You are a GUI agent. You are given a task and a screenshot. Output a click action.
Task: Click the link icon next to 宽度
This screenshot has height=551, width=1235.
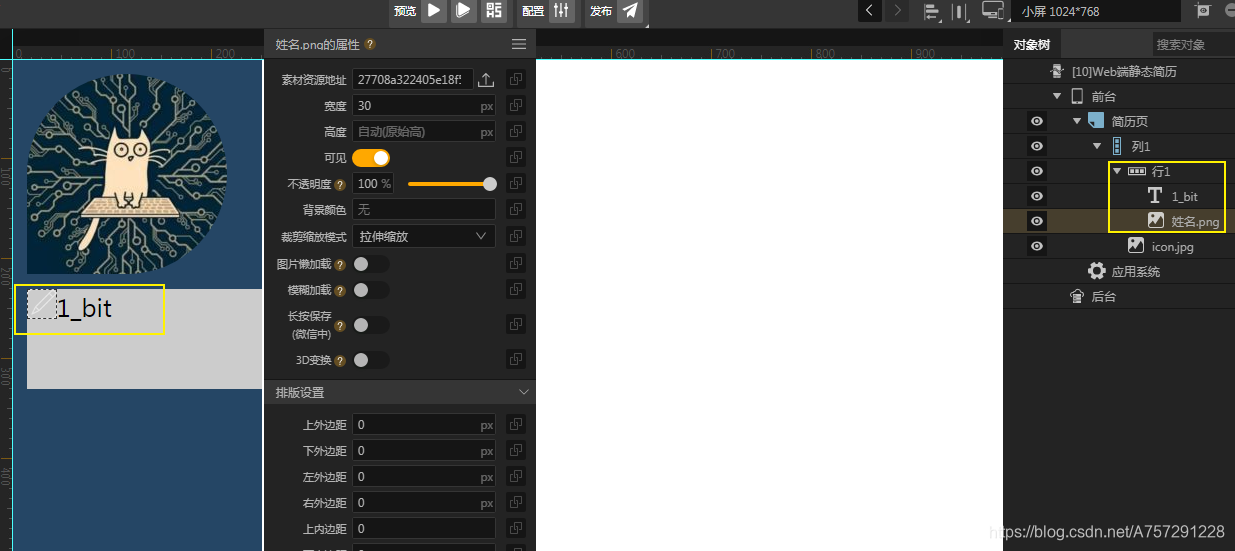[515, 105]
